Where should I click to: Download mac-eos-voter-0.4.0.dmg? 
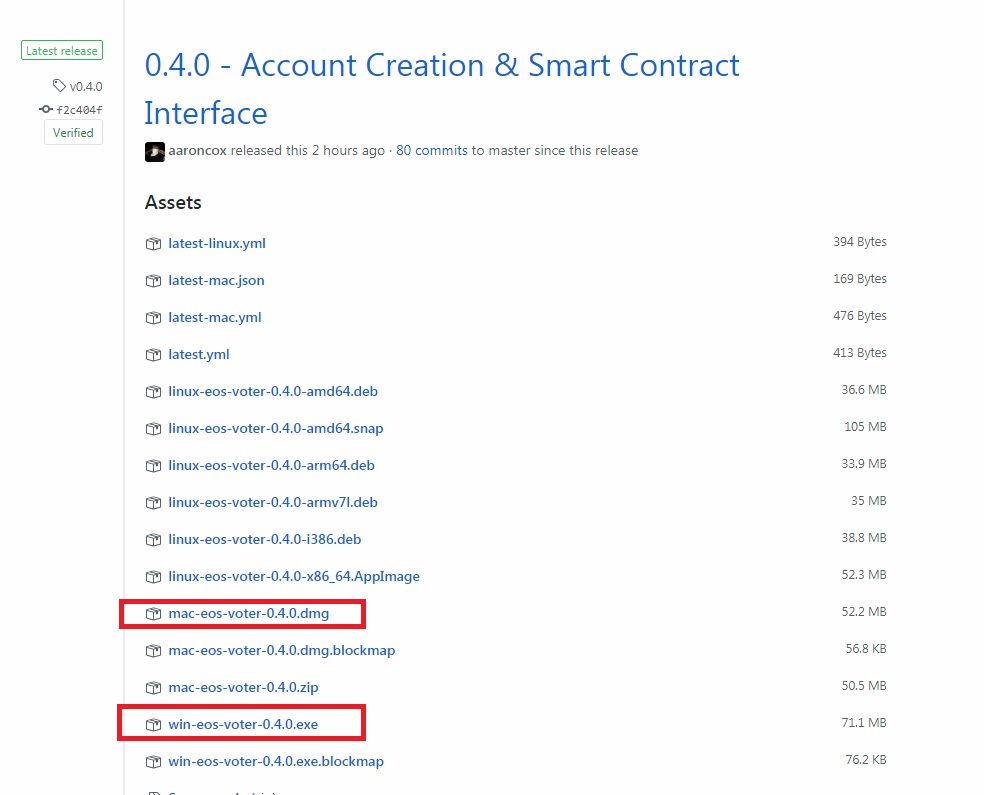pyautogui.click(x=249, y=614)
